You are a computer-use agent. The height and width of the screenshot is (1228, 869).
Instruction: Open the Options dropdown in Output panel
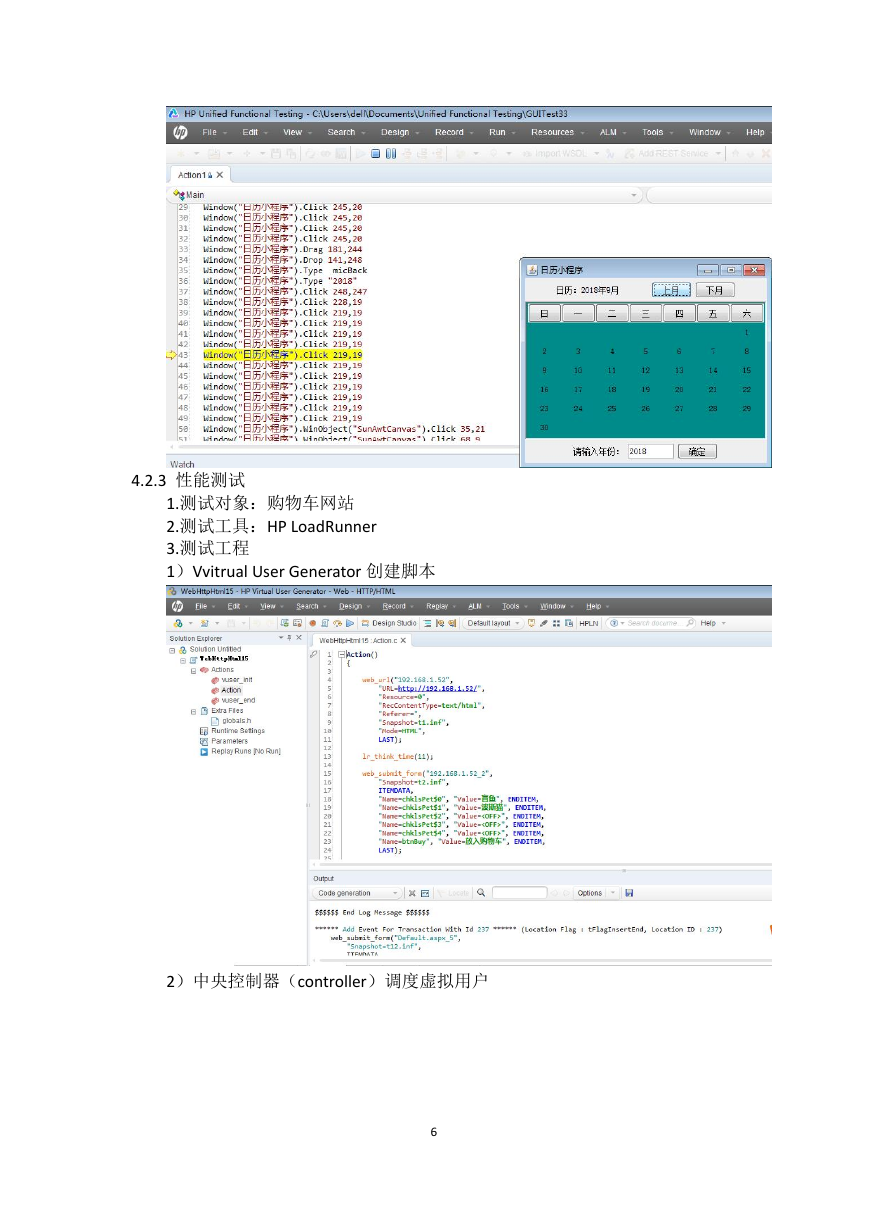tap(594, 893)
